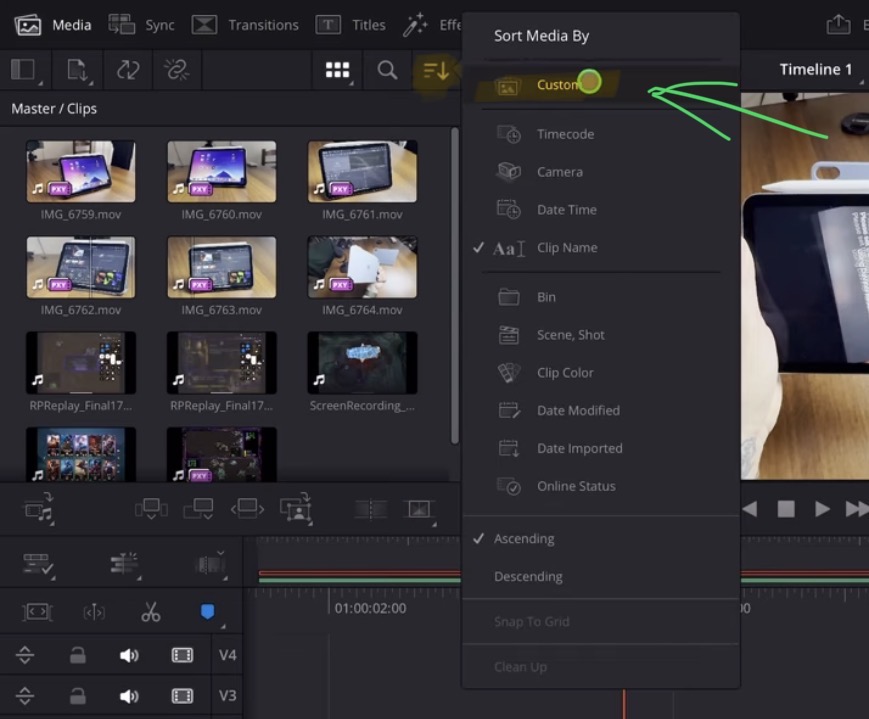The height and width of the screenshot is (719, 869).
Task: Click the magnifier search icon in media pool
Action: click(387, 70)
